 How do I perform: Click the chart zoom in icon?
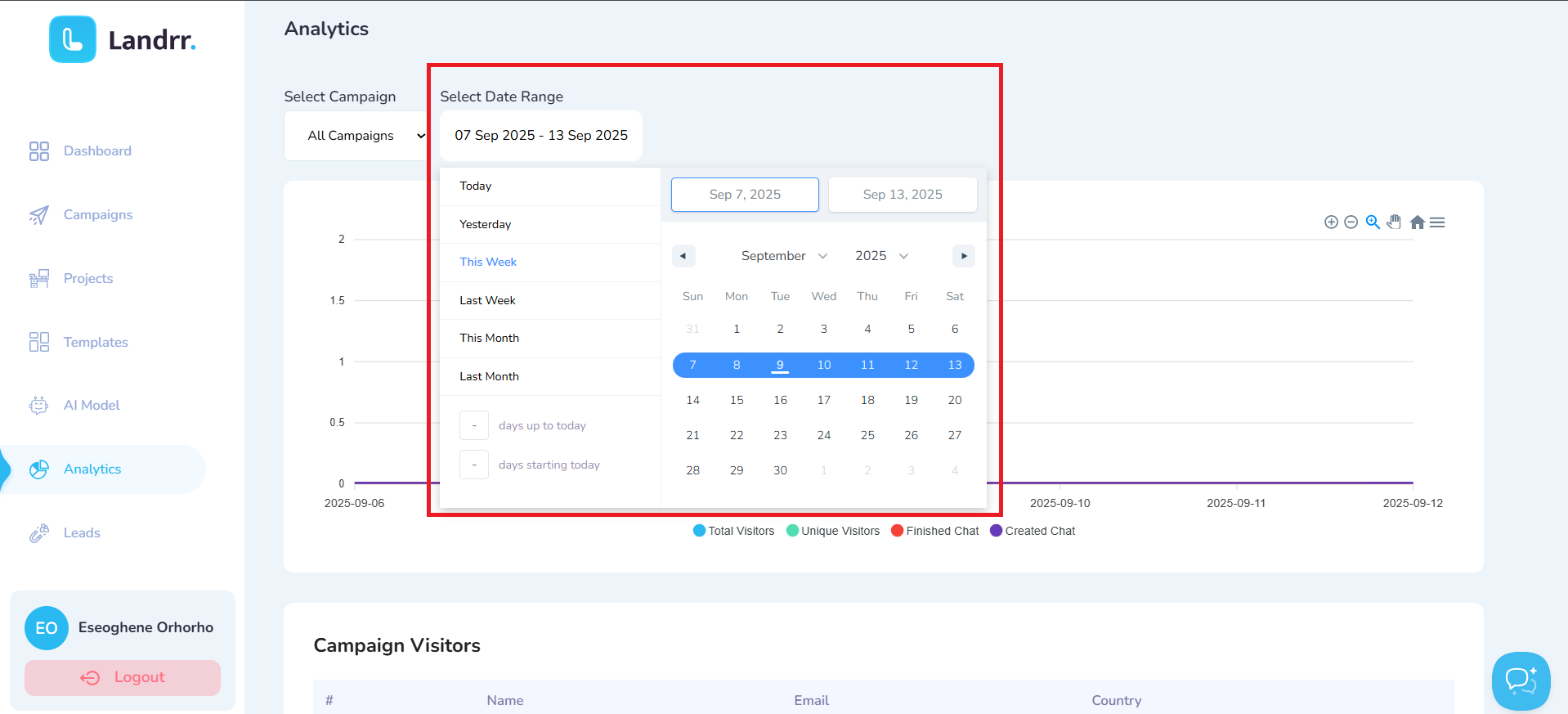[1331, 222]
